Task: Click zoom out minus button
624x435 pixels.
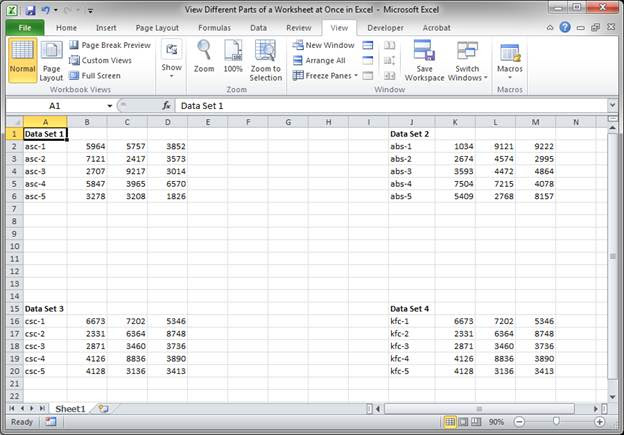Action: coord(519,422)
